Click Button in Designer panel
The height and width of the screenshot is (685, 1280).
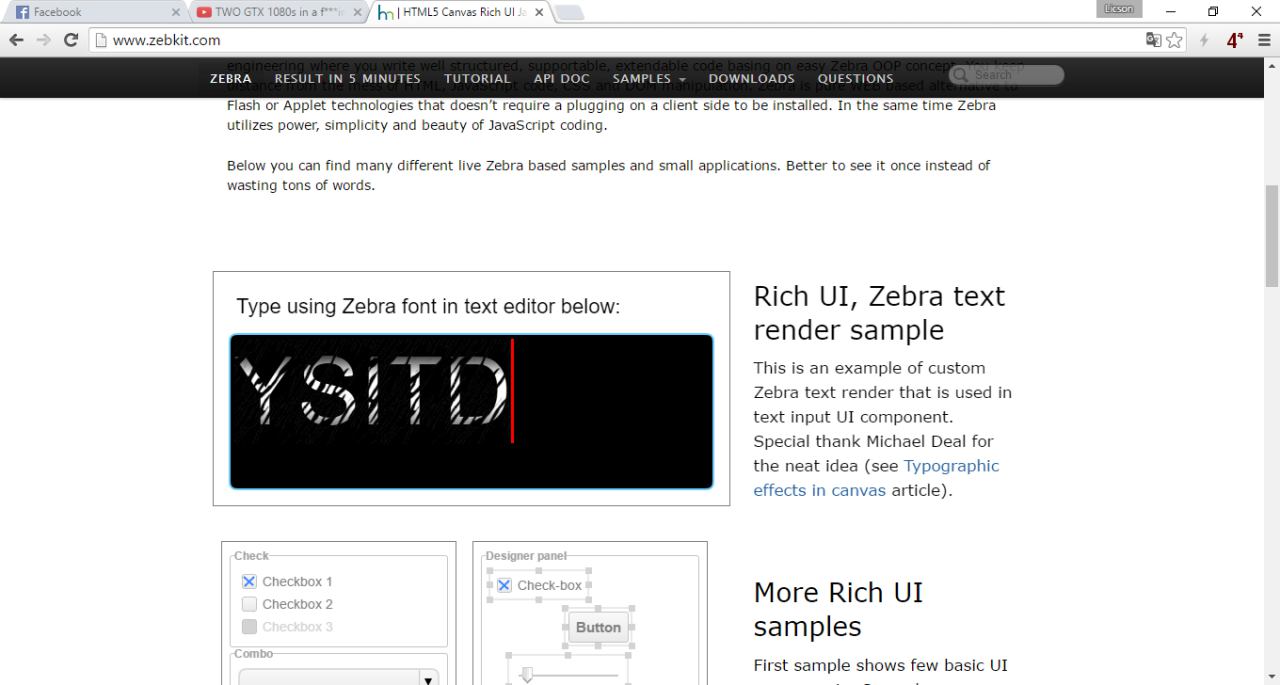pyautogui.click(x=598, y=627)
